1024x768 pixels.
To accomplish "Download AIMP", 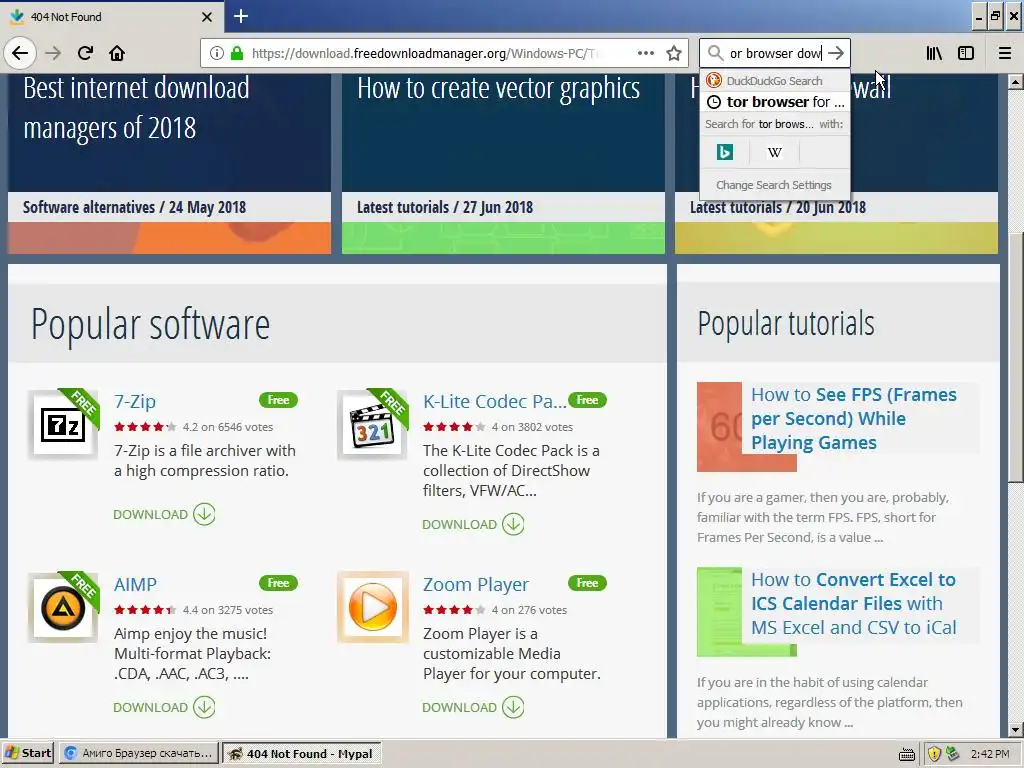I will coord(164,707).
